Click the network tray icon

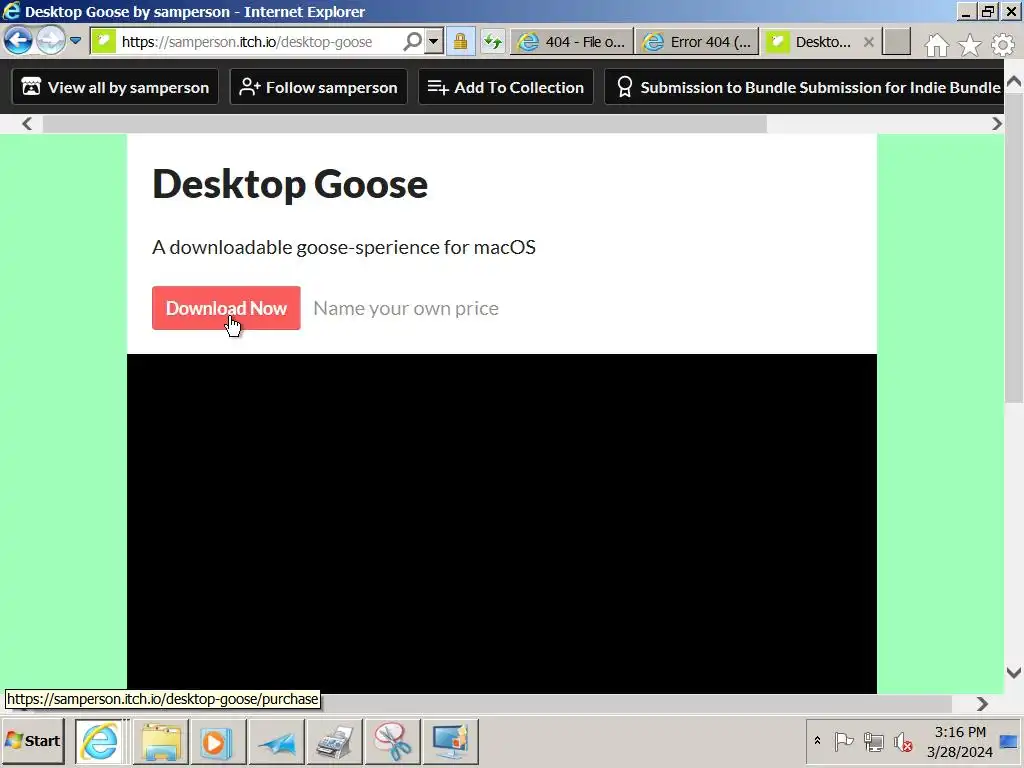[x=873, y=741]
